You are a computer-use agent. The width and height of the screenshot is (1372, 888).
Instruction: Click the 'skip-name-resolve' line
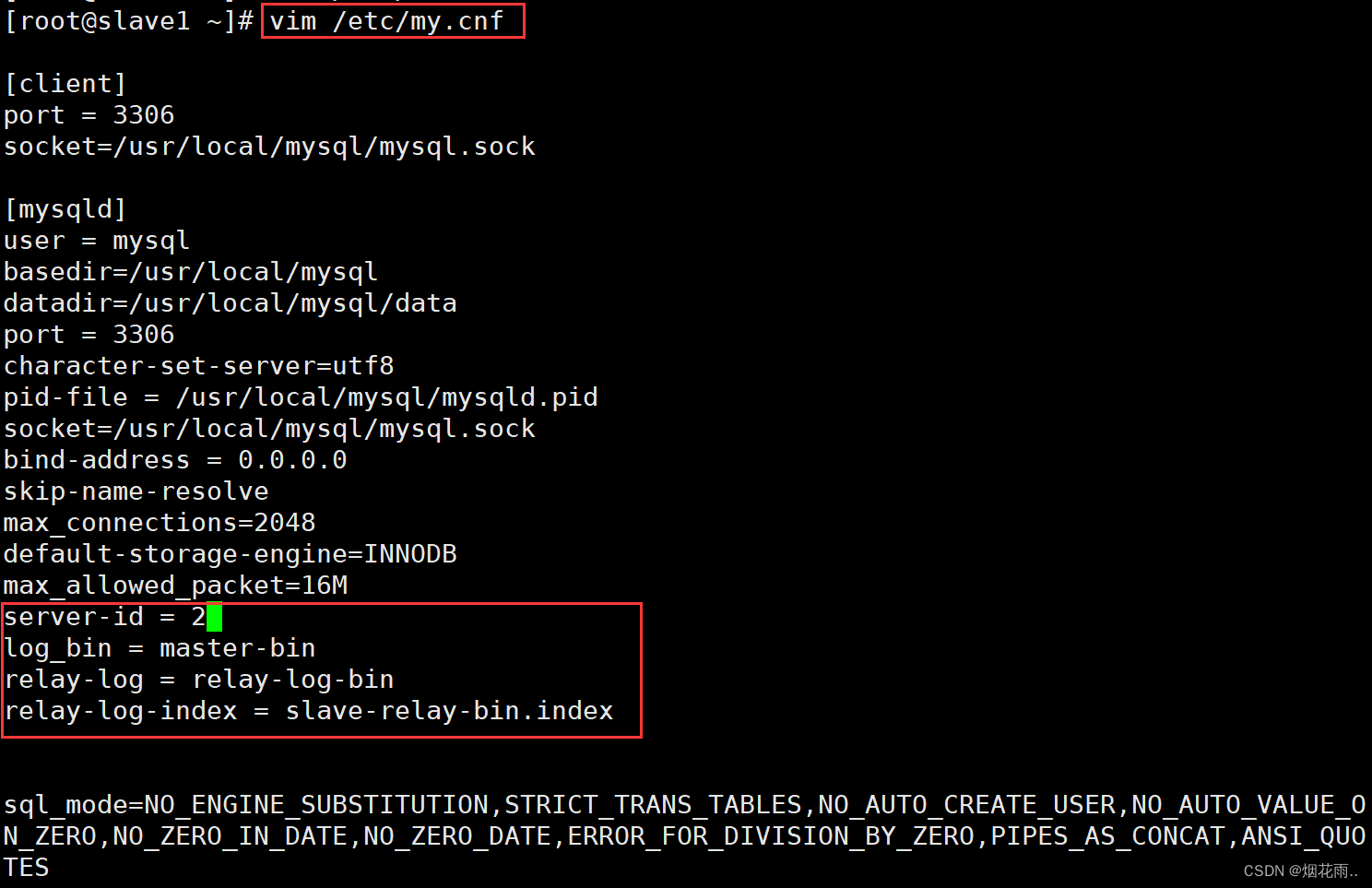click(x=136, y=491)
